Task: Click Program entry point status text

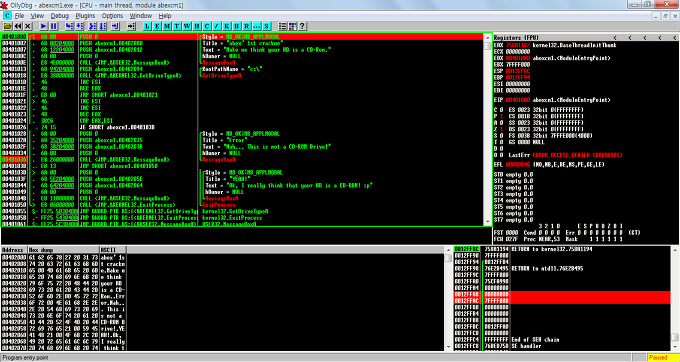Action: (x=25, y=358)
